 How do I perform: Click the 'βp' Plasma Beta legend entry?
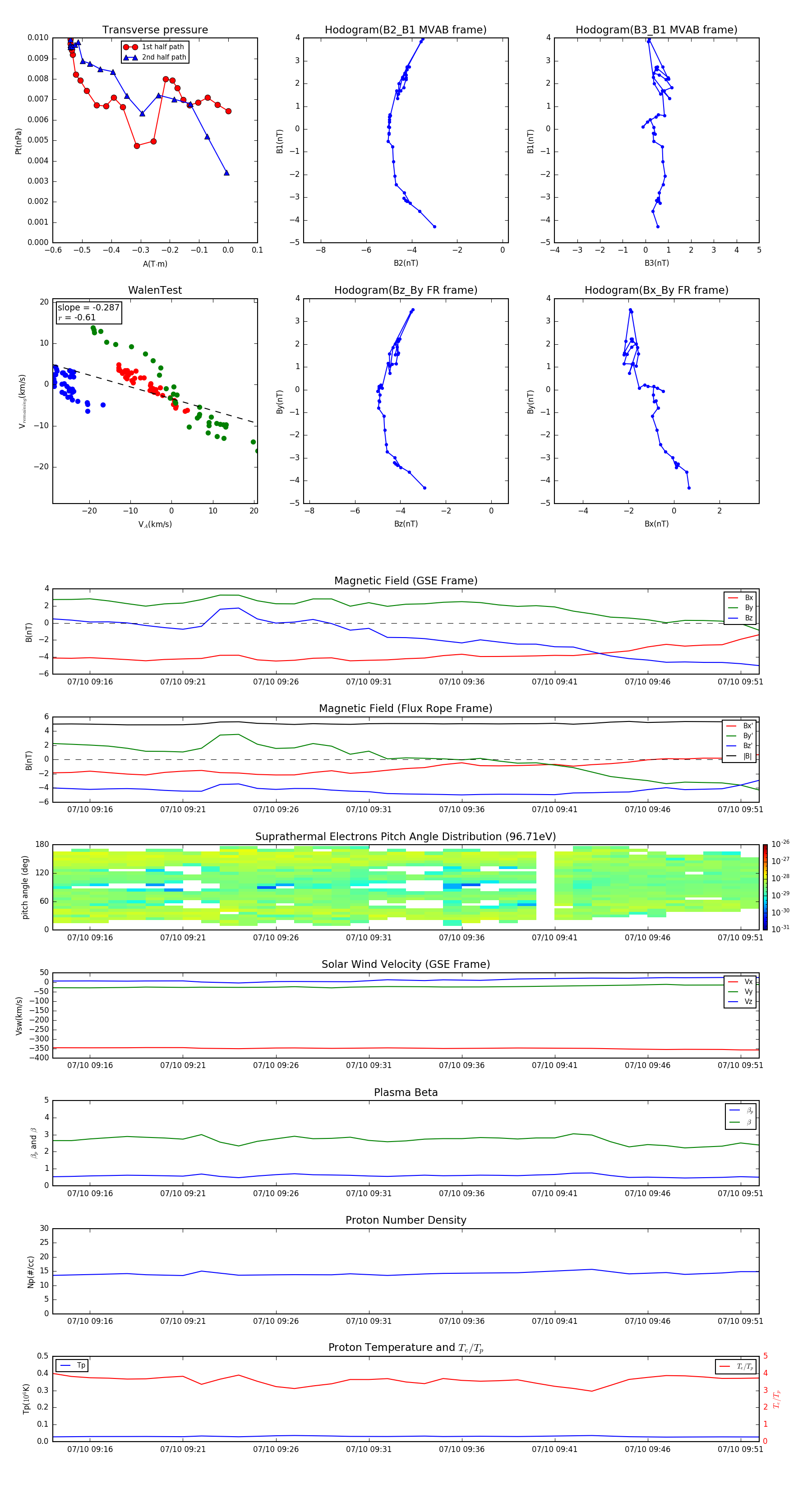(x=742, y=1110)
